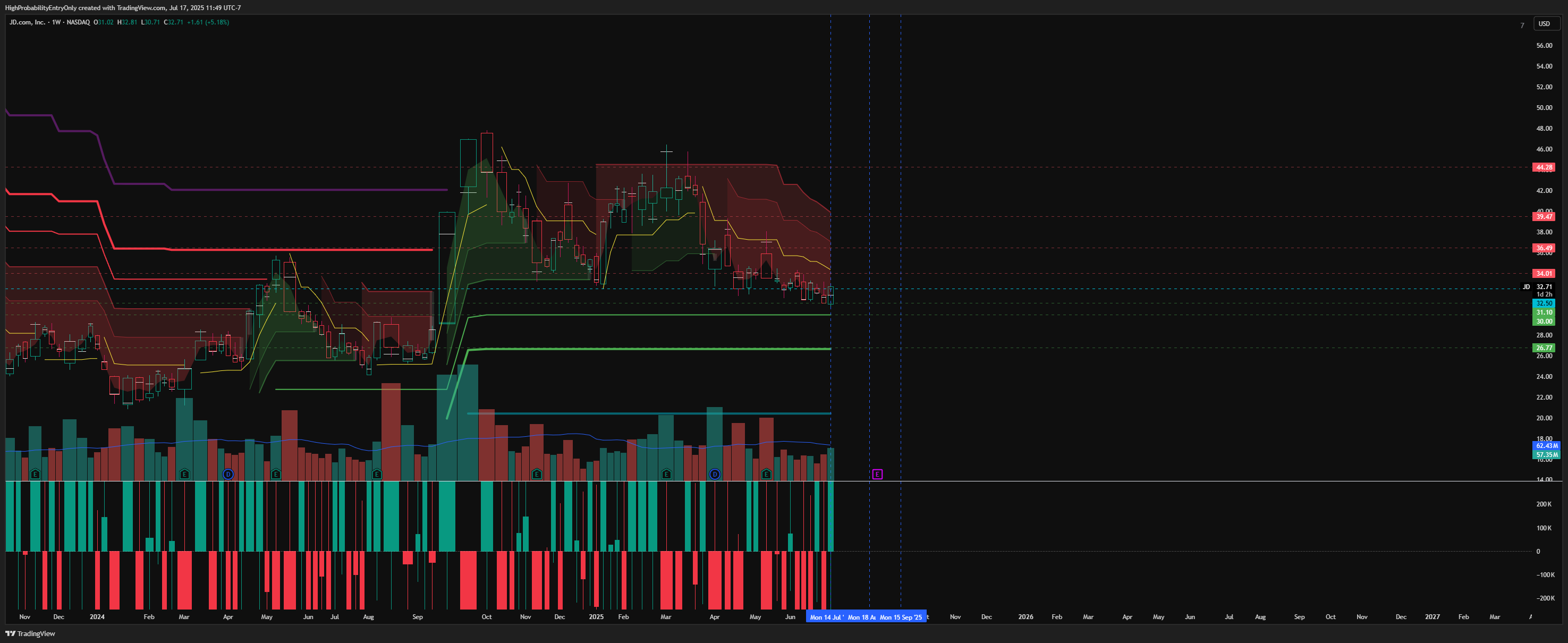Image resolution: width=1568 pixels, height=643 pixels.
Task: Click the earnings E marker at May 2024
Action: 276,473
